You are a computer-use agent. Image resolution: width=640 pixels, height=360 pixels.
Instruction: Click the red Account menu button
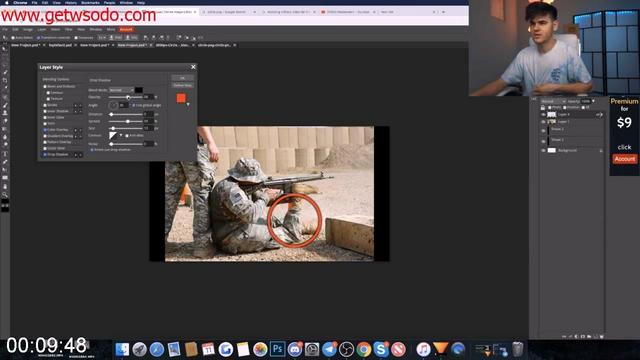coord(126,29)
